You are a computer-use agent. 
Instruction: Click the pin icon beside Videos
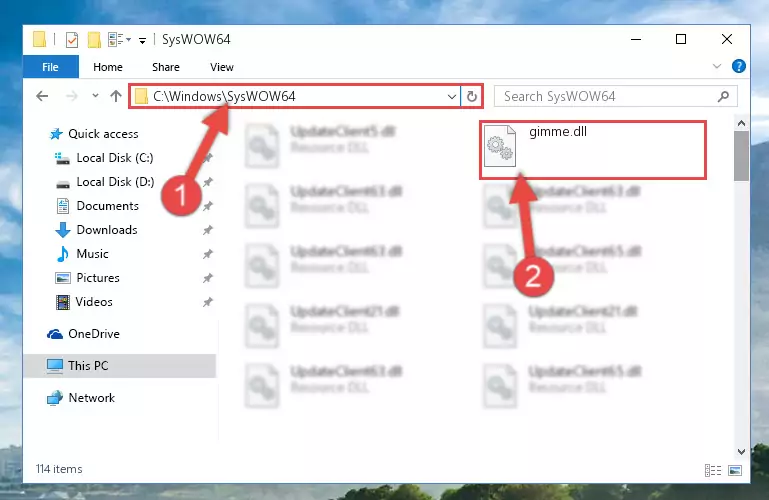[x=208, y=302]
